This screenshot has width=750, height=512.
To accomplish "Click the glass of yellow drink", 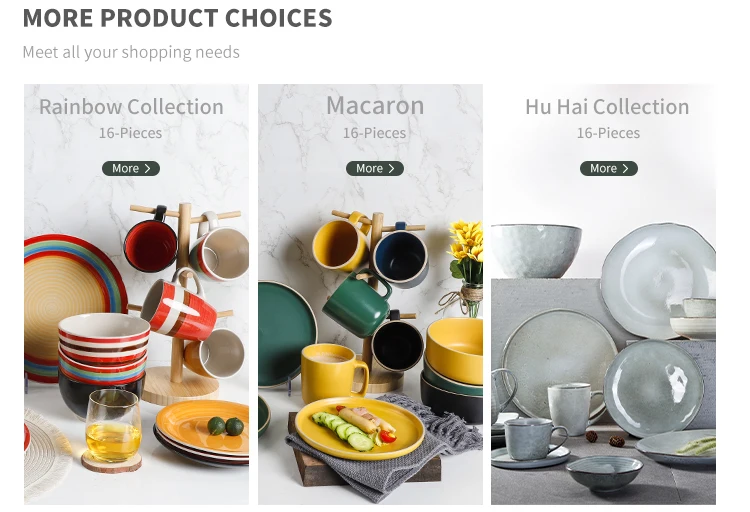I will click(113, 426).
